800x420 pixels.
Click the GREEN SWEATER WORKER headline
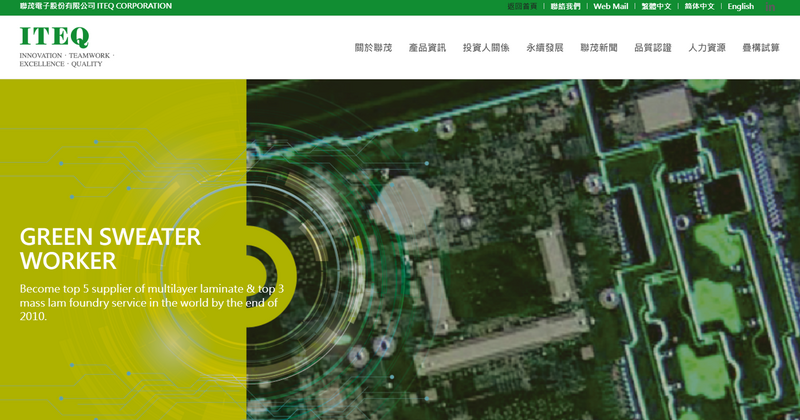point(110,249)
